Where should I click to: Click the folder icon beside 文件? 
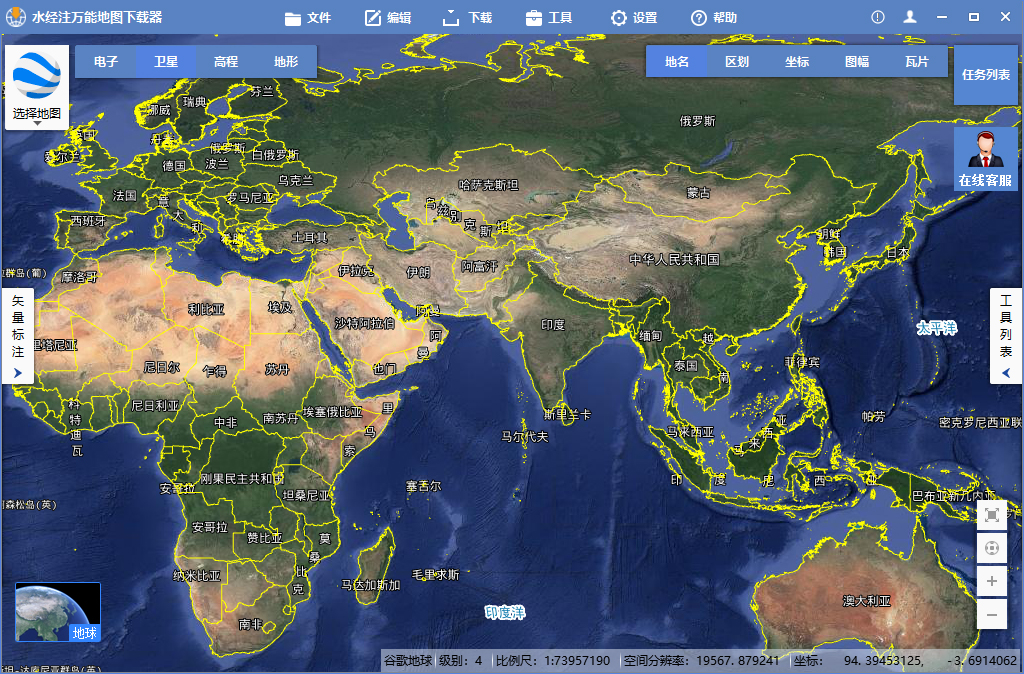(293, 18)
